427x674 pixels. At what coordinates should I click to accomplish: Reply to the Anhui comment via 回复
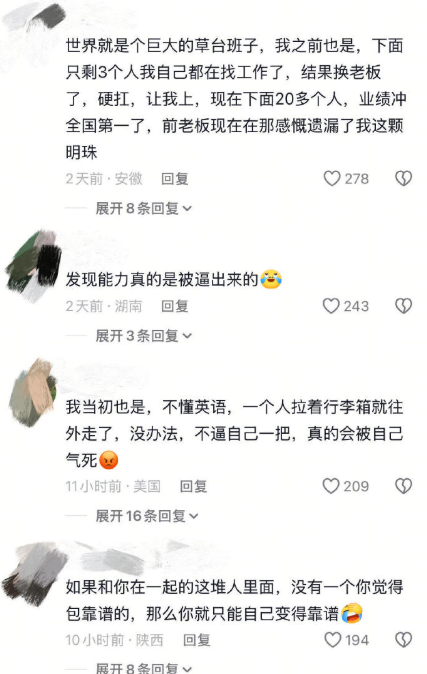tap(175, 179)
